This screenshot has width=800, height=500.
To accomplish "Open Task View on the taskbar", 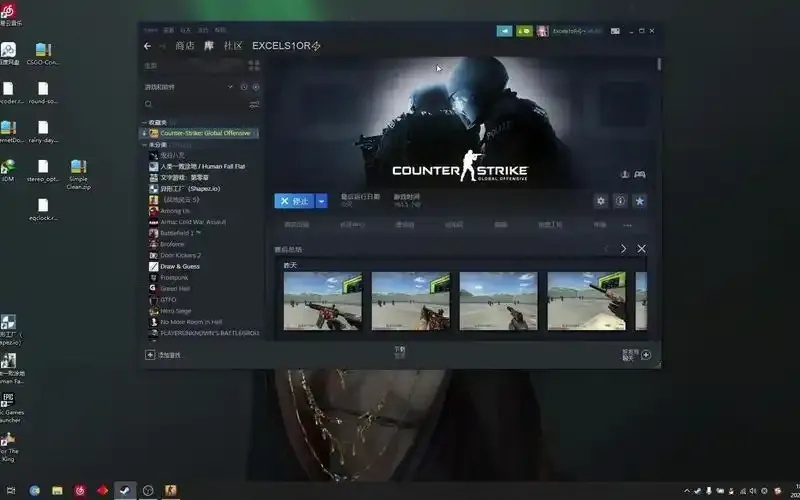I will point(11,490).
